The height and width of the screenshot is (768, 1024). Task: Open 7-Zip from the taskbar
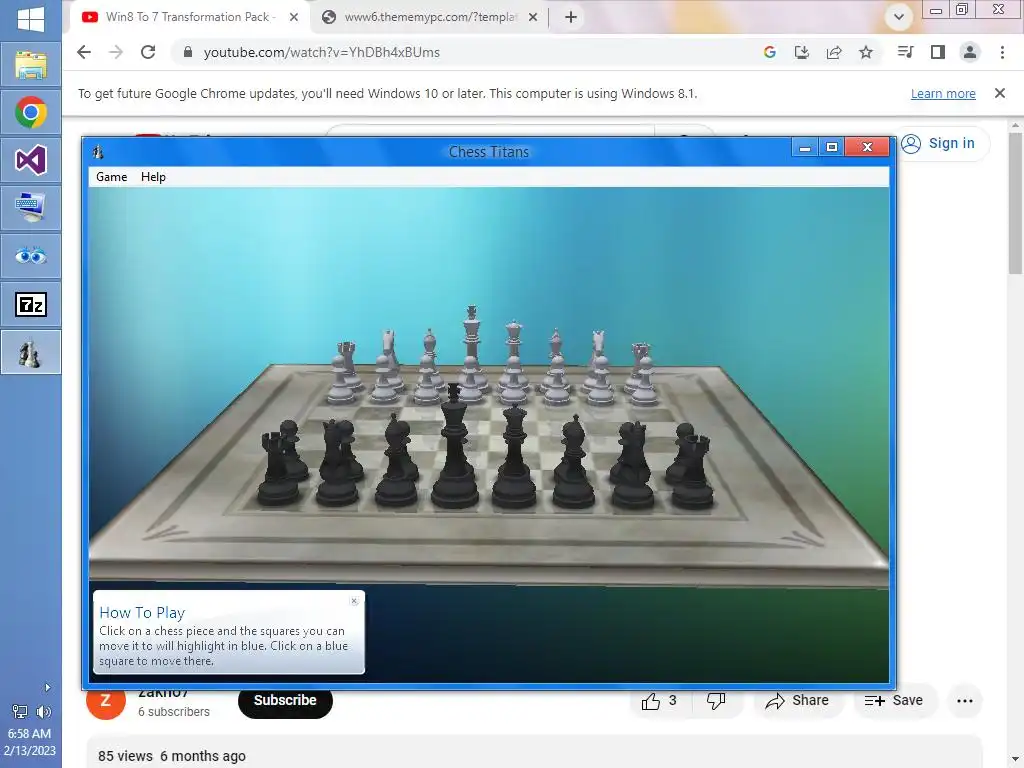(x=31, y=304)
